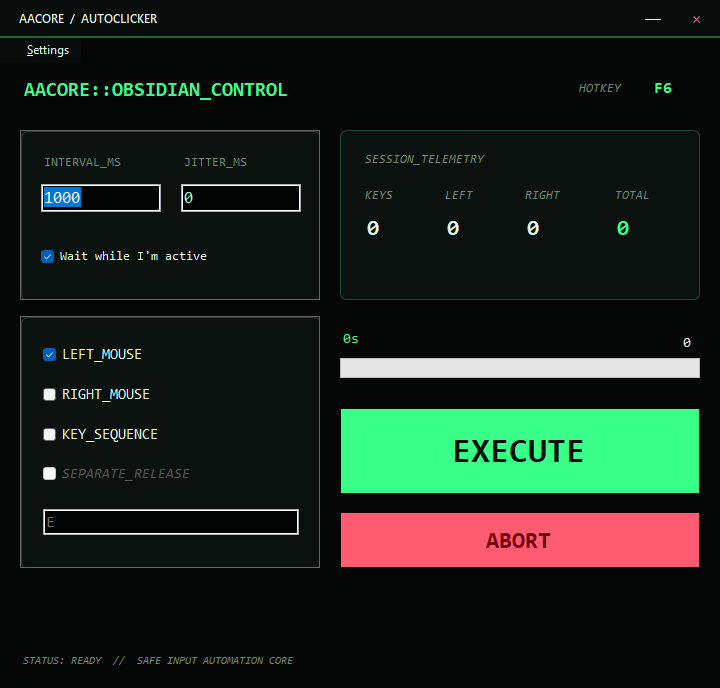The height and width of the screenshot is (688, 720).
Task: Click the INTERVAL_MS input field
Action: coord(101,198)
